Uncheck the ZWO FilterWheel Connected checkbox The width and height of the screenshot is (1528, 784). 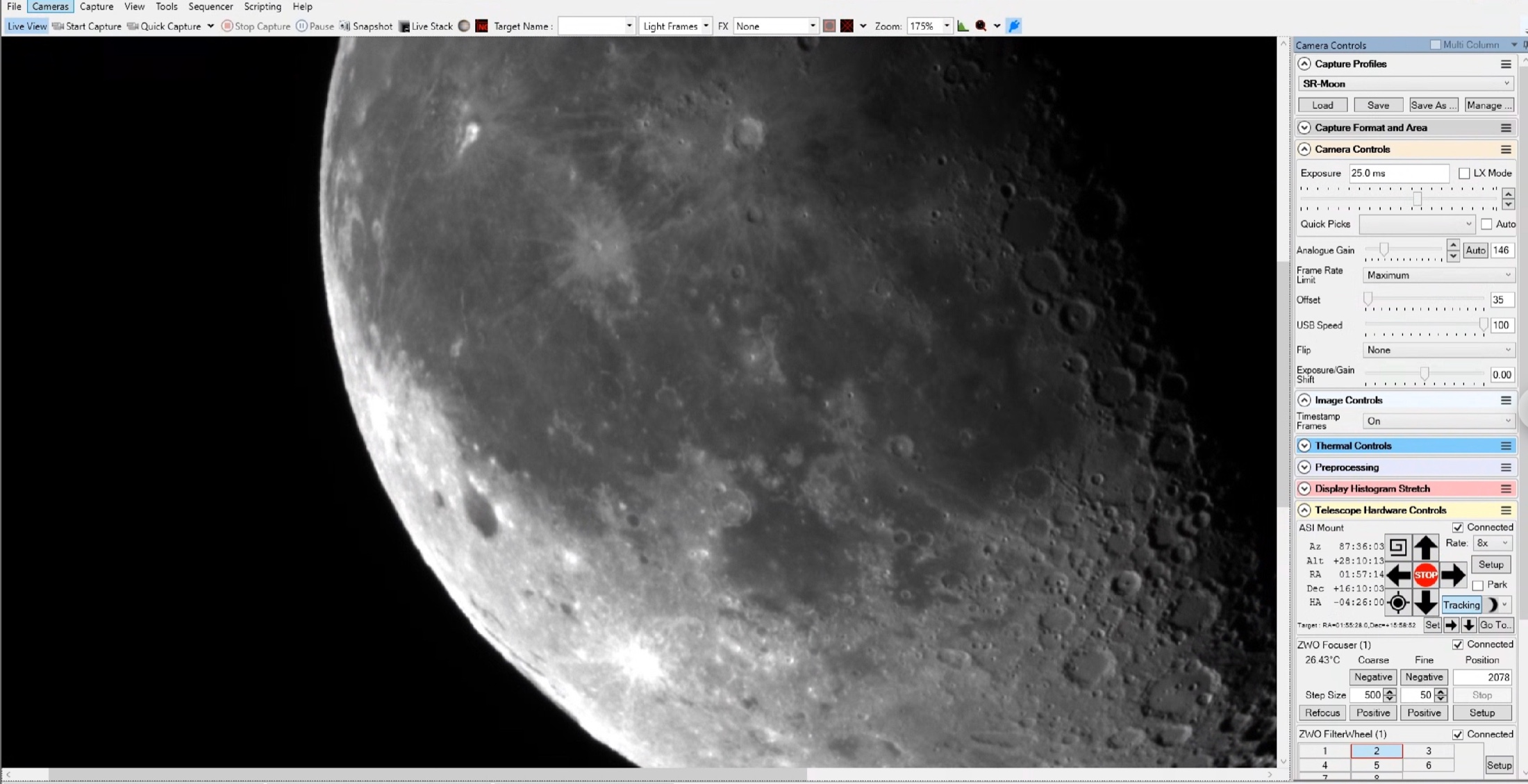click(x=1458, y=734)
